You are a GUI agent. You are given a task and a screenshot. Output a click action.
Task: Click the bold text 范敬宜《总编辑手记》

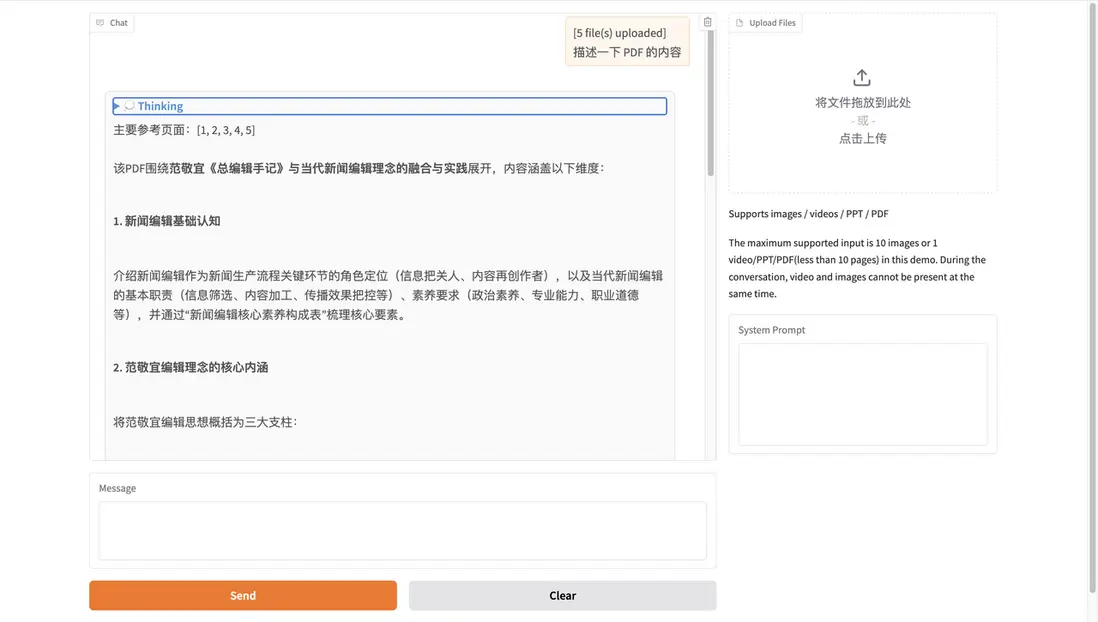[x=228, y=168]
